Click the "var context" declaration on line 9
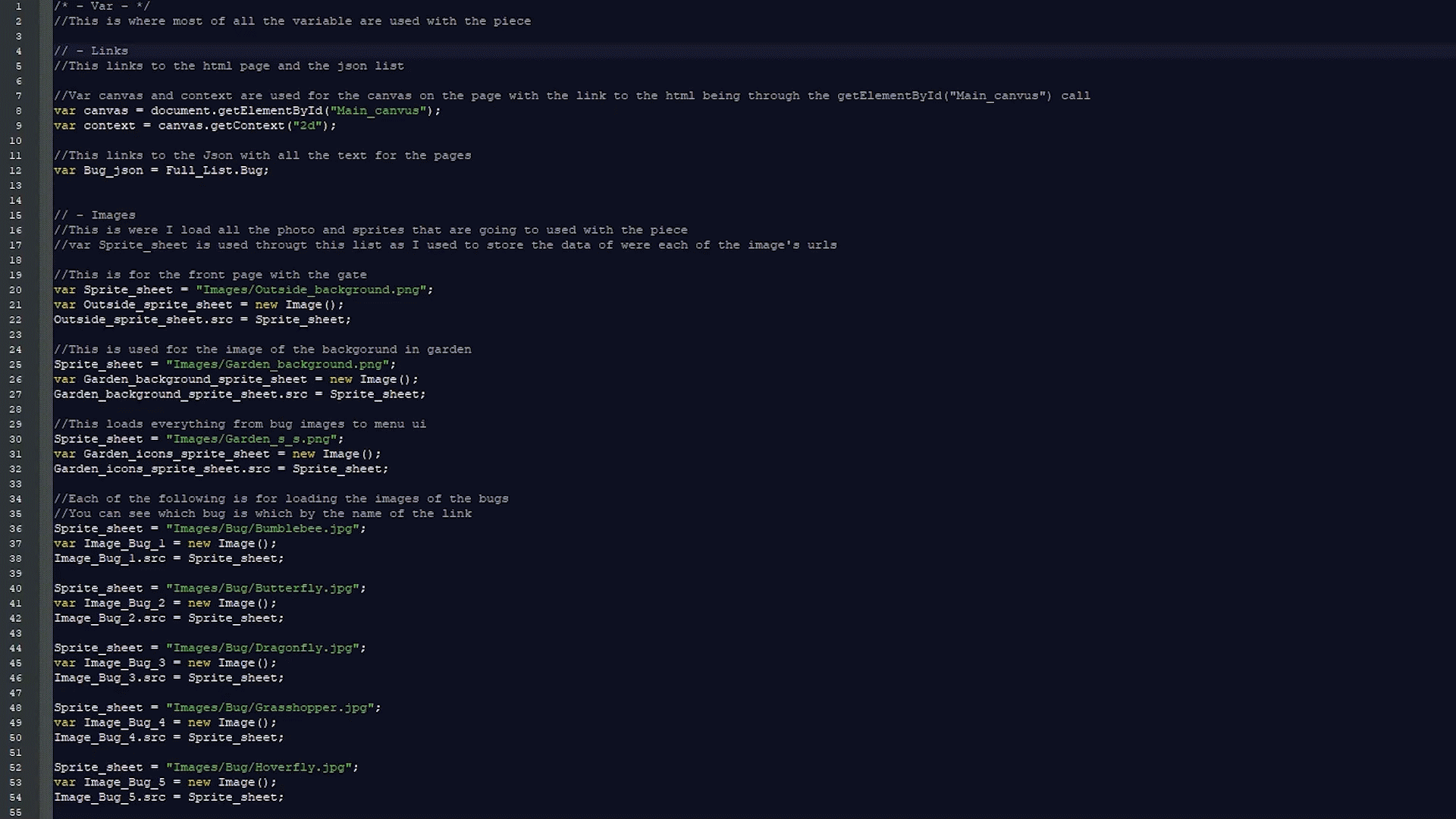This screenshot has width=1456, height=819. 95,126
